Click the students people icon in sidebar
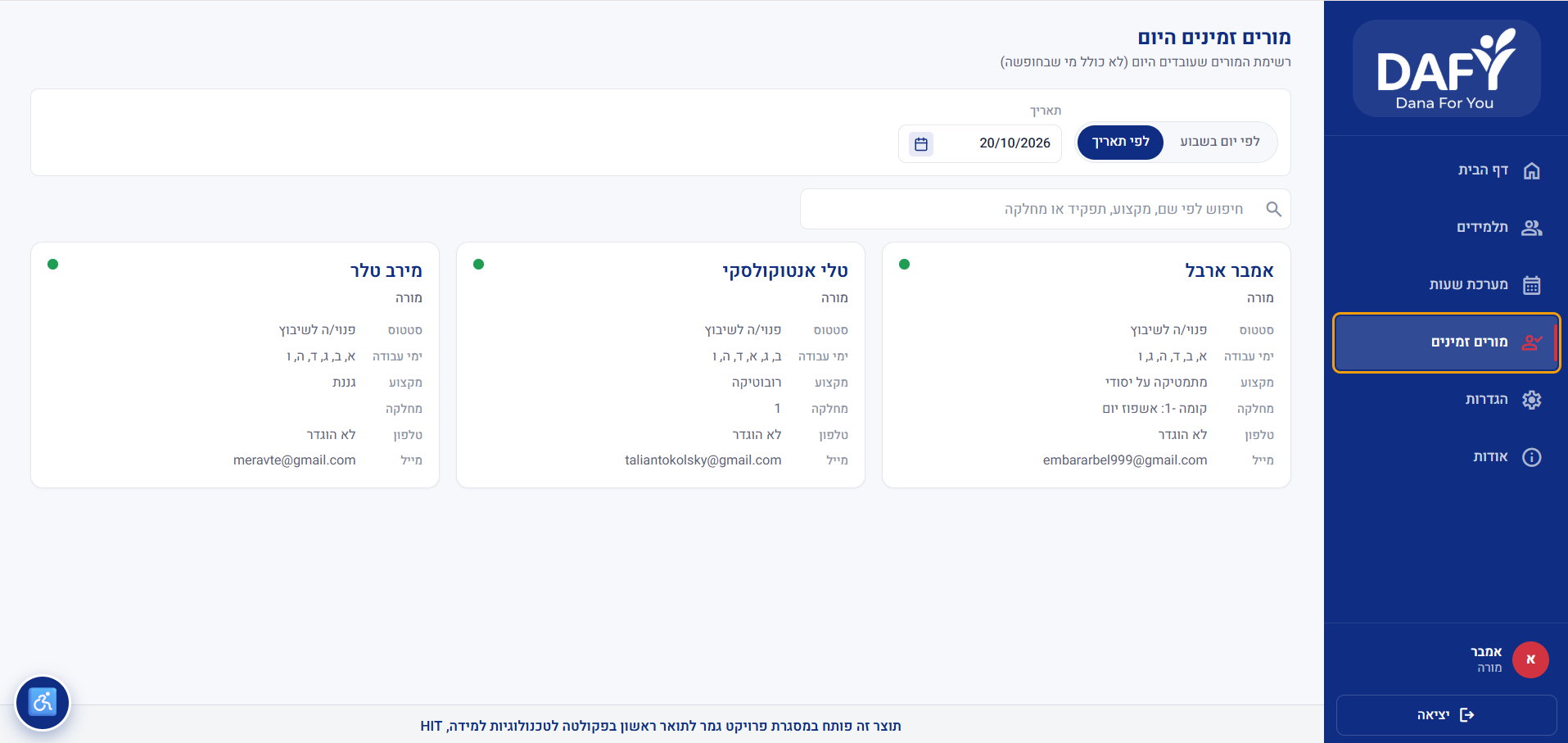The width and height of the screenshot is (1568, 743). pyautogui.click(x=1531, y=228)
